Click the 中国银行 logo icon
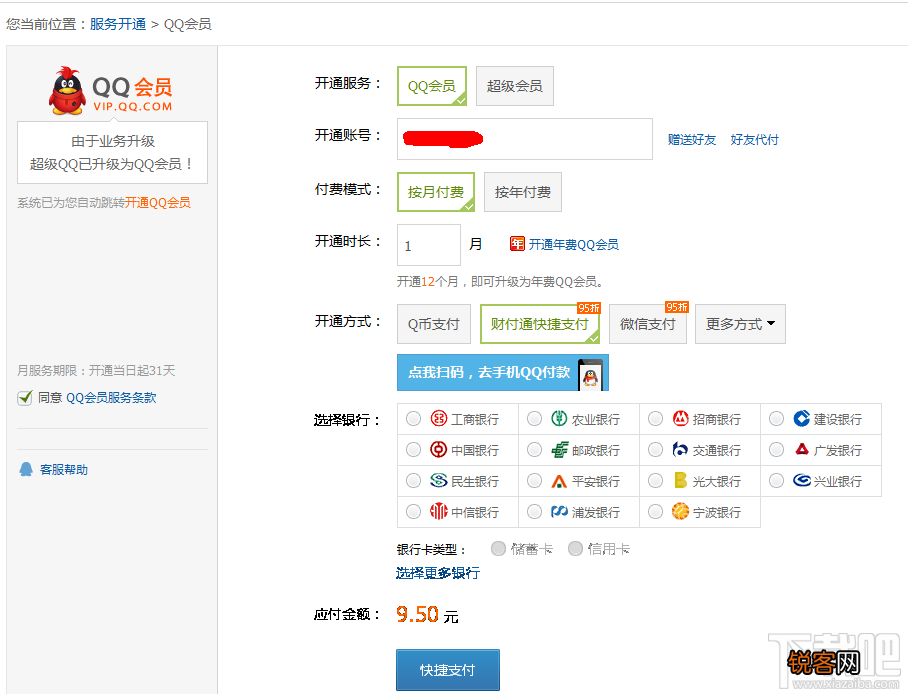Viewport: 908px width, 694px height. pos(439,450)
